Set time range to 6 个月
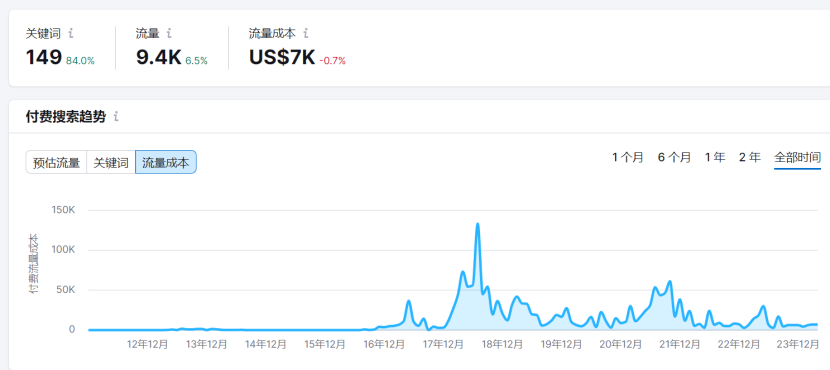The height and width of the screenshot is (370, 830). [674, 158]
